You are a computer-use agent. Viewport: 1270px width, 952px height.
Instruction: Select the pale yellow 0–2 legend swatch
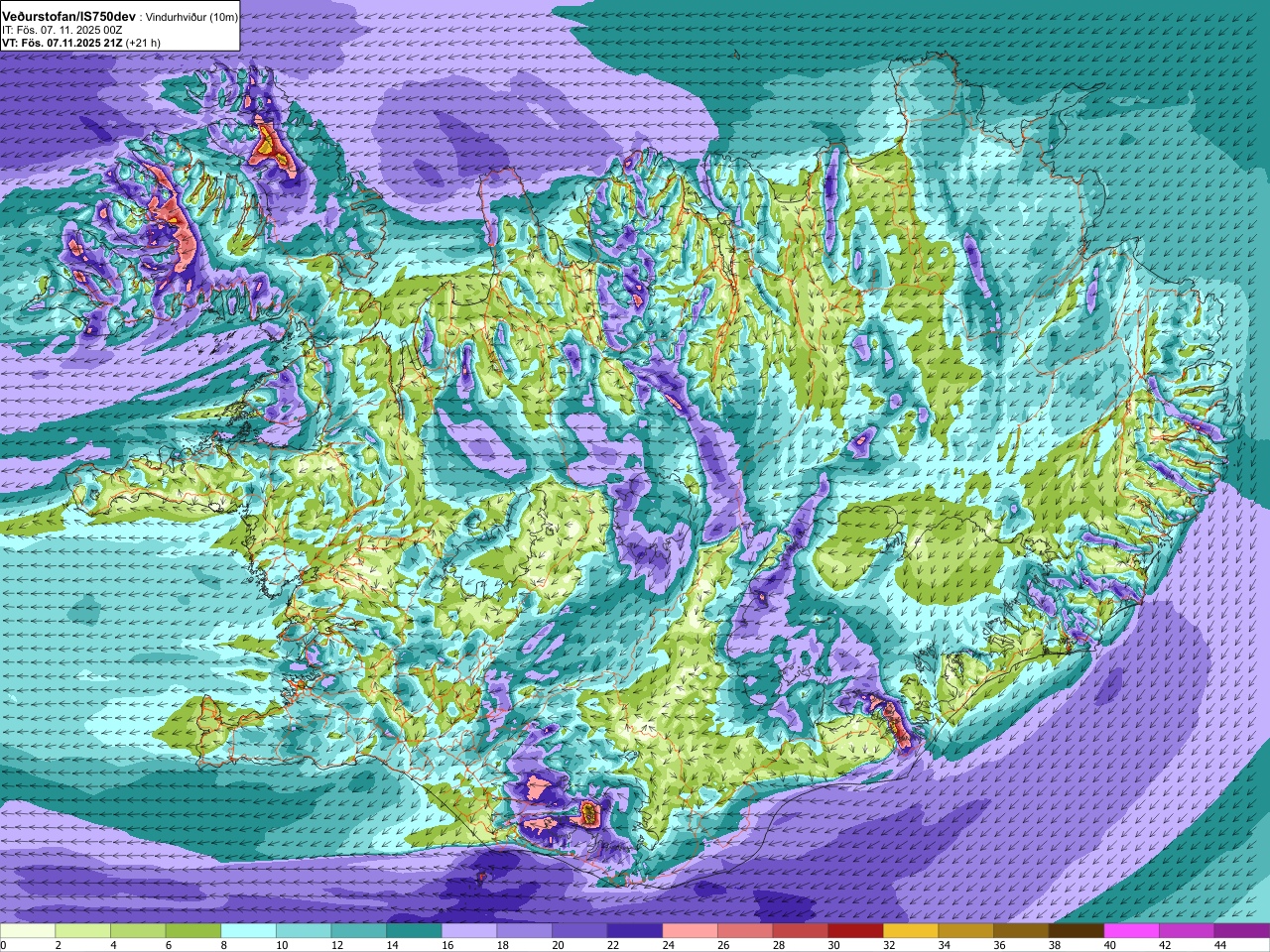click(x=28, y=931)
